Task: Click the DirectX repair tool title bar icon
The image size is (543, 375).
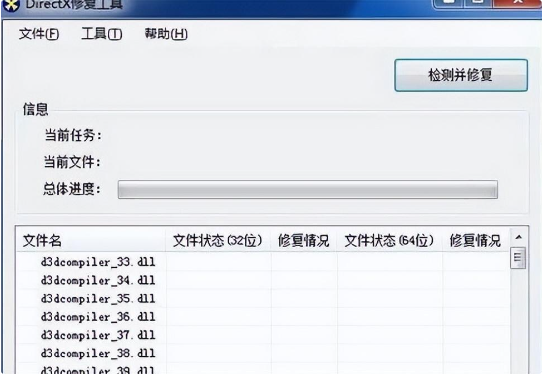Action: (11, 5)
